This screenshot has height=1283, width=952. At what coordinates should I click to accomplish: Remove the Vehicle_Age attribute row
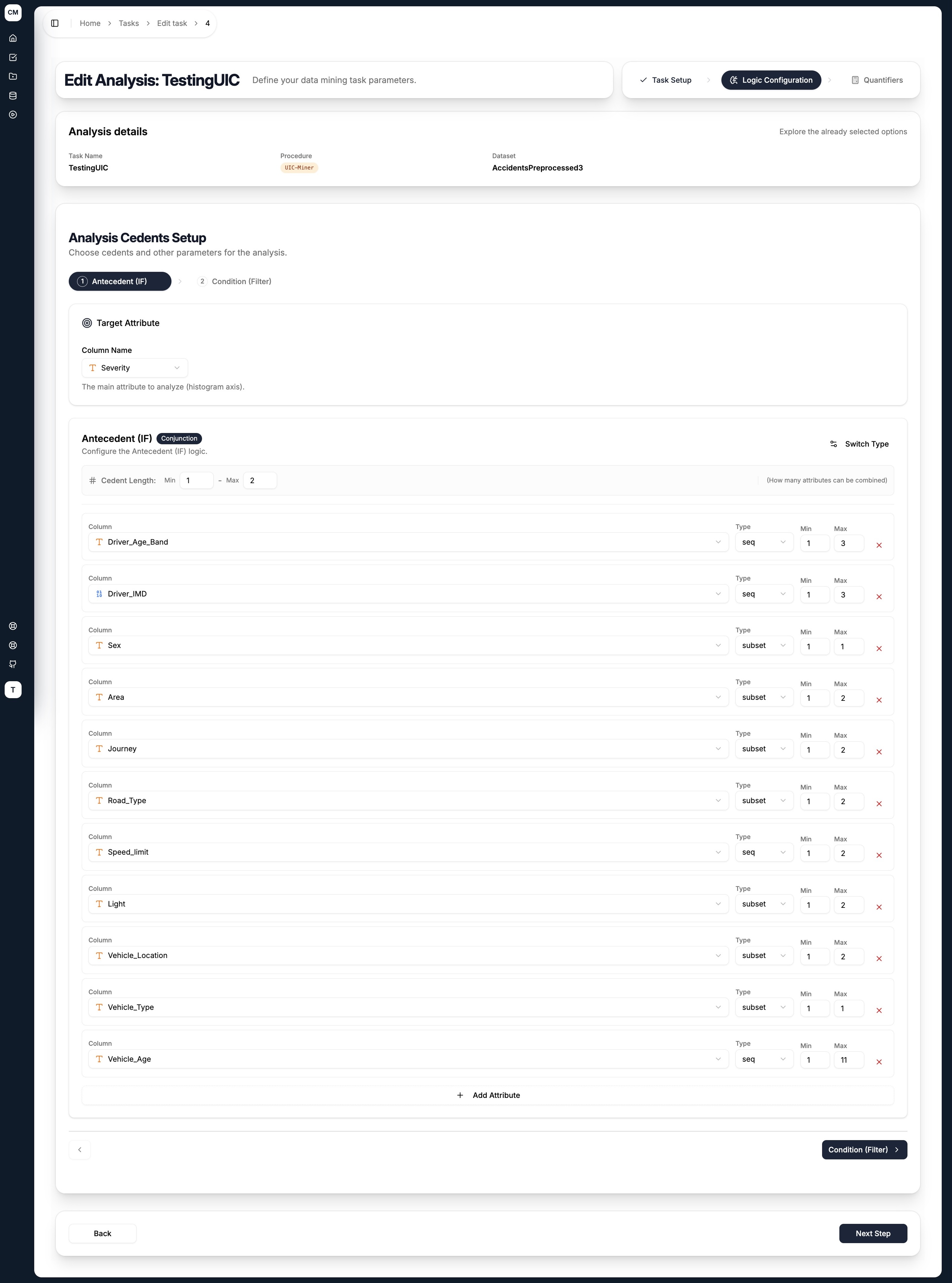point(879,1062)
